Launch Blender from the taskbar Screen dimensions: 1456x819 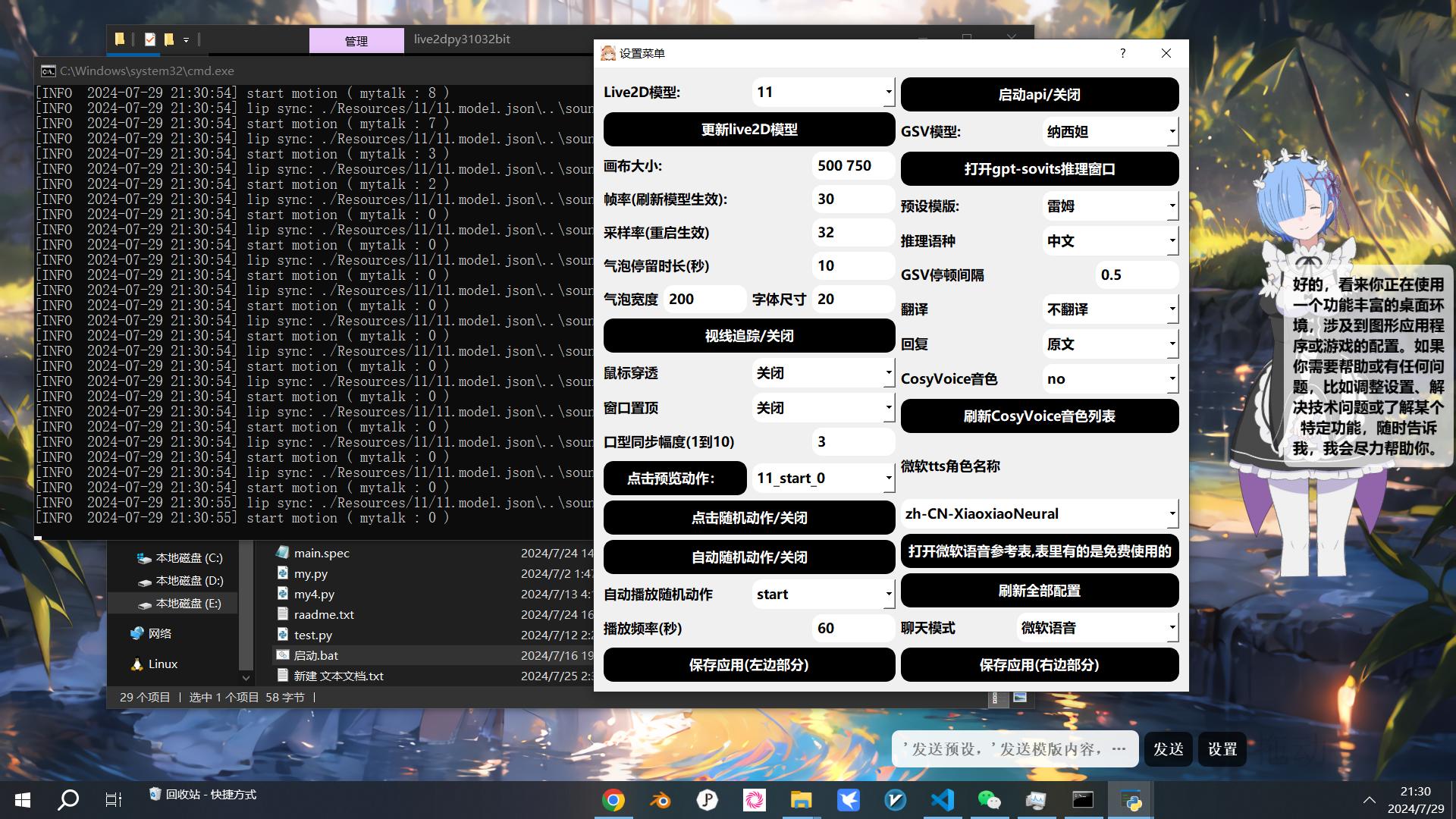coord(661,800)
